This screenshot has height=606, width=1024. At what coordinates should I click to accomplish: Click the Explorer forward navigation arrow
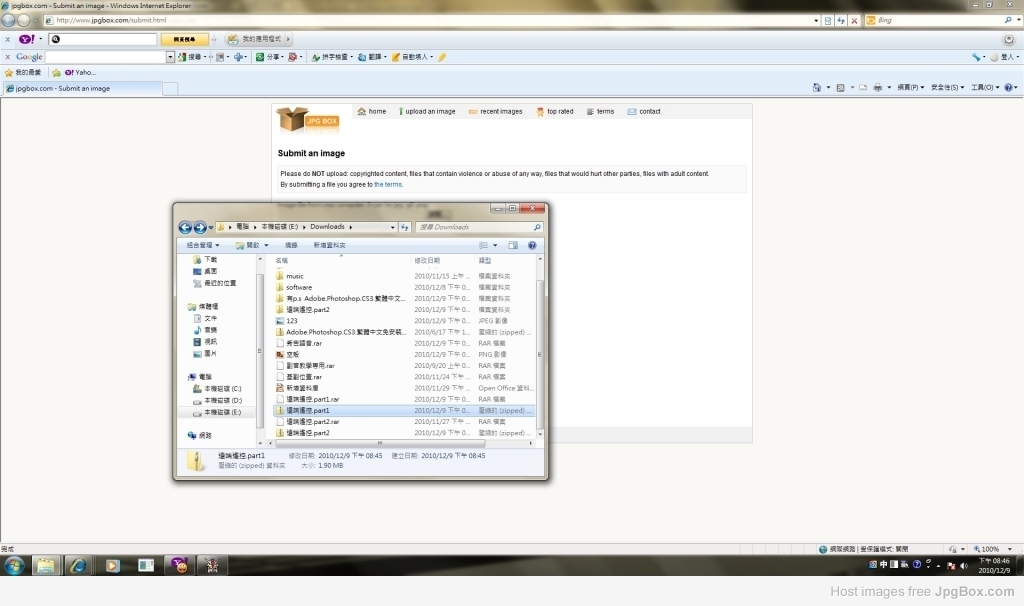pyautogui.click(x=200, y=227)
